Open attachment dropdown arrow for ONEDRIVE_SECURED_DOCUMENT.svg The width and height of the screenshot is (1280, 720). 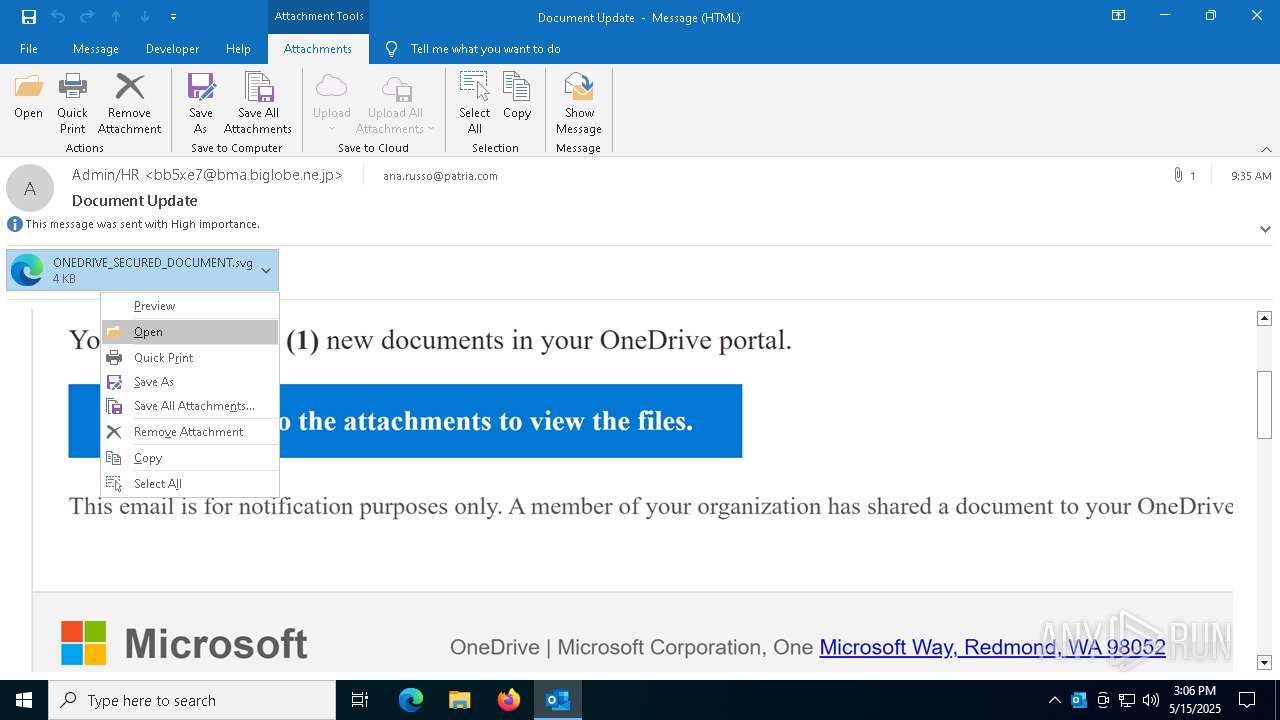(x=266, y=271)
